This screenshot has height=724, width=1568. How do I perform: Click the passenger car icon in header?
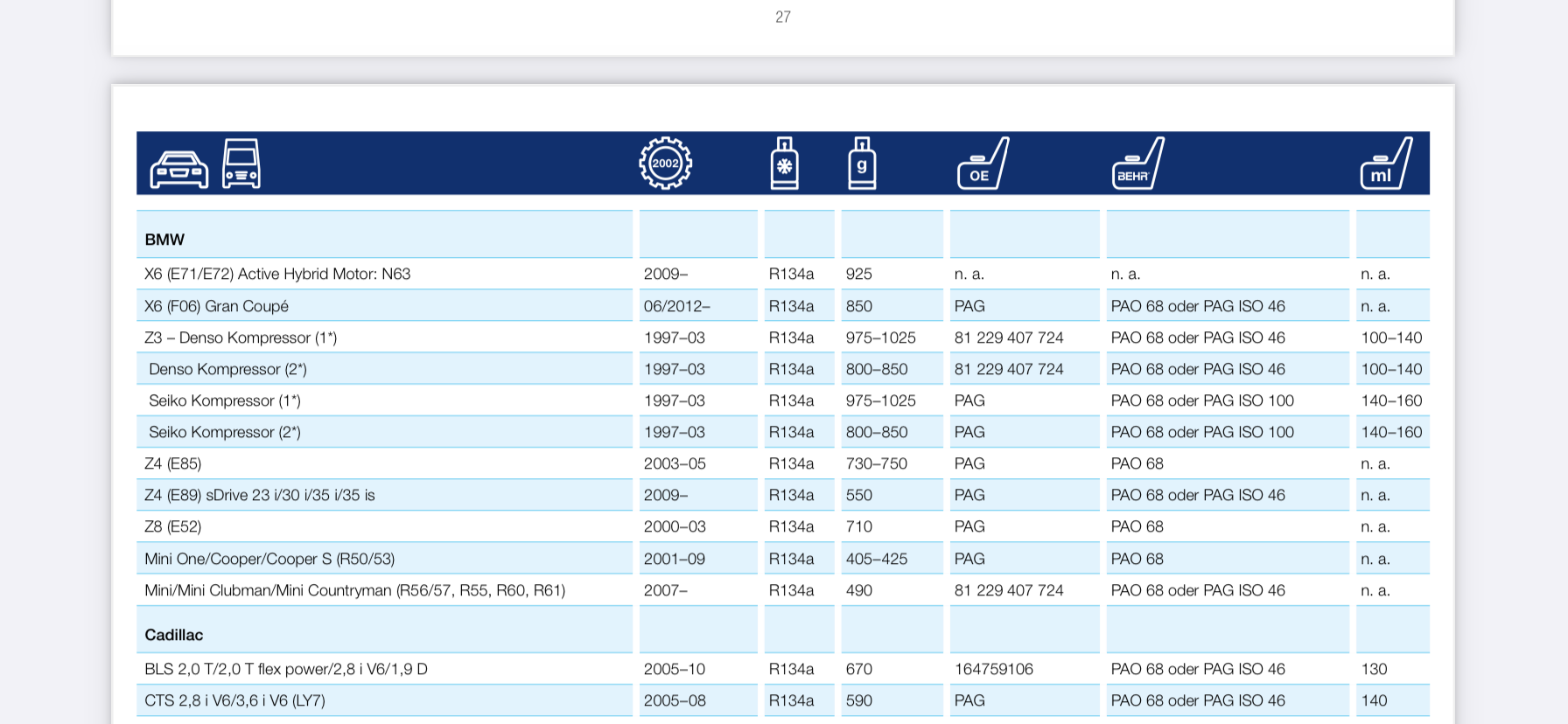[178, 169]
